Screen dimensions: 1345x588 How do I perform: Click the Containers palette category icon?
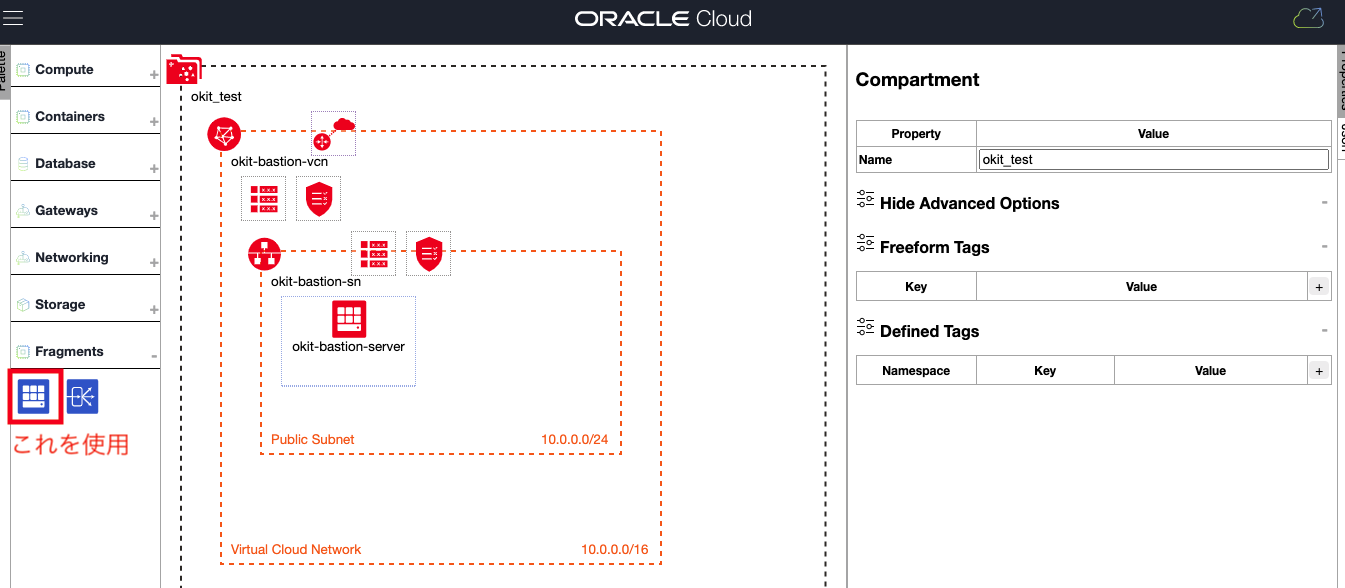(24, 117)
